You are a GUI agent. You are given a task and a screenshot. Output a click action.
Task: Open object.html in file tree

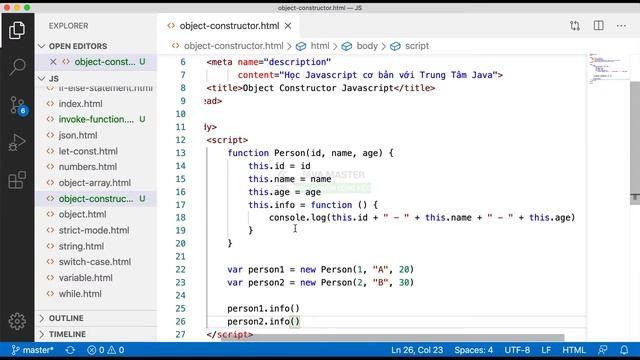click(82, 214)
